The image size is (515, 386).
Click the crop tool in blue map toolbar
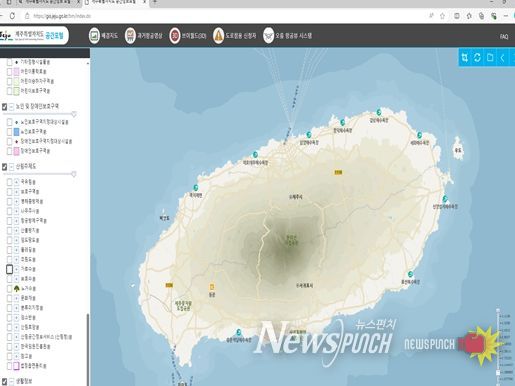pos(465,58)
